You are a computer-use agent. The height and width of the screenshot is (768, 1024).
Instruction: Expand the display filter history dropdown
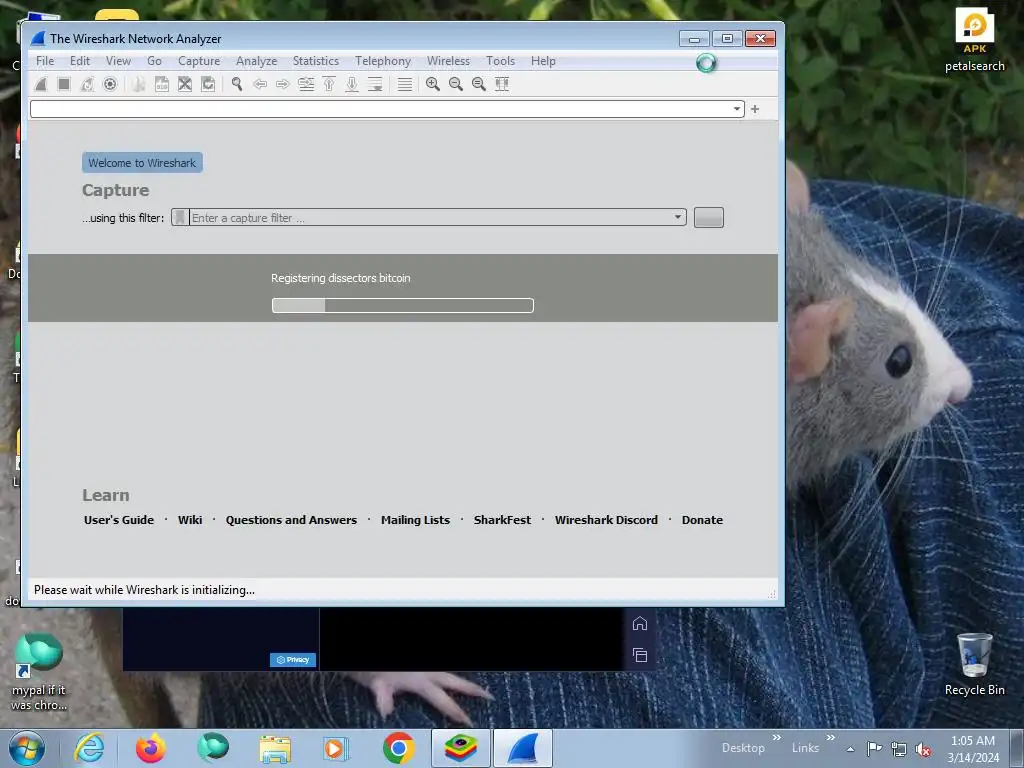click(x=737, y=109)
